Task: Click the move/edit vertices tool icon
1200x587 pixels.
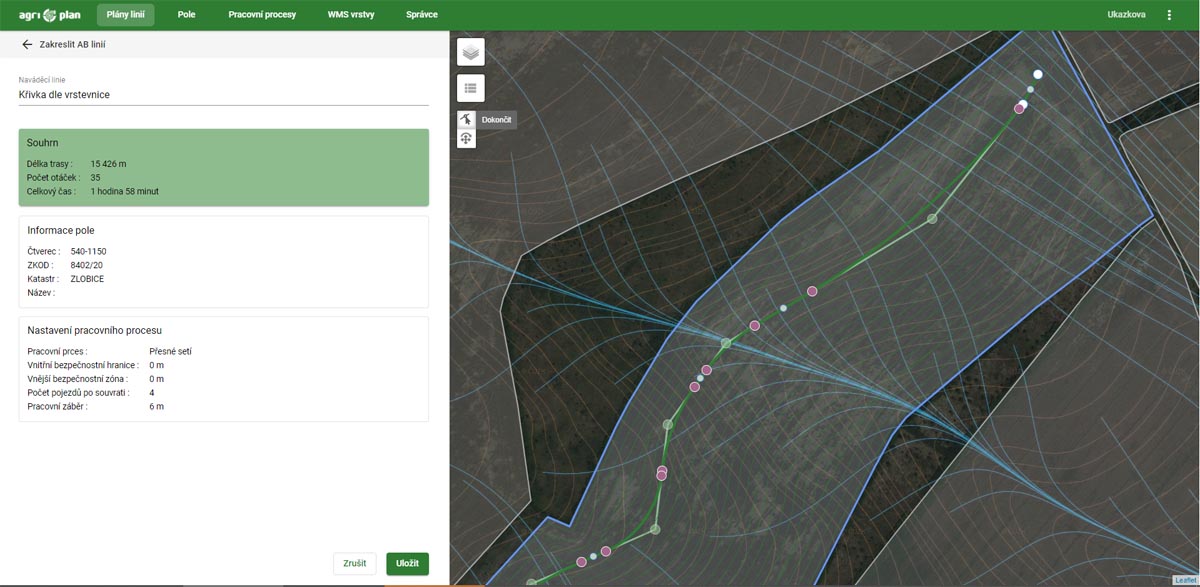Action: 466,139
